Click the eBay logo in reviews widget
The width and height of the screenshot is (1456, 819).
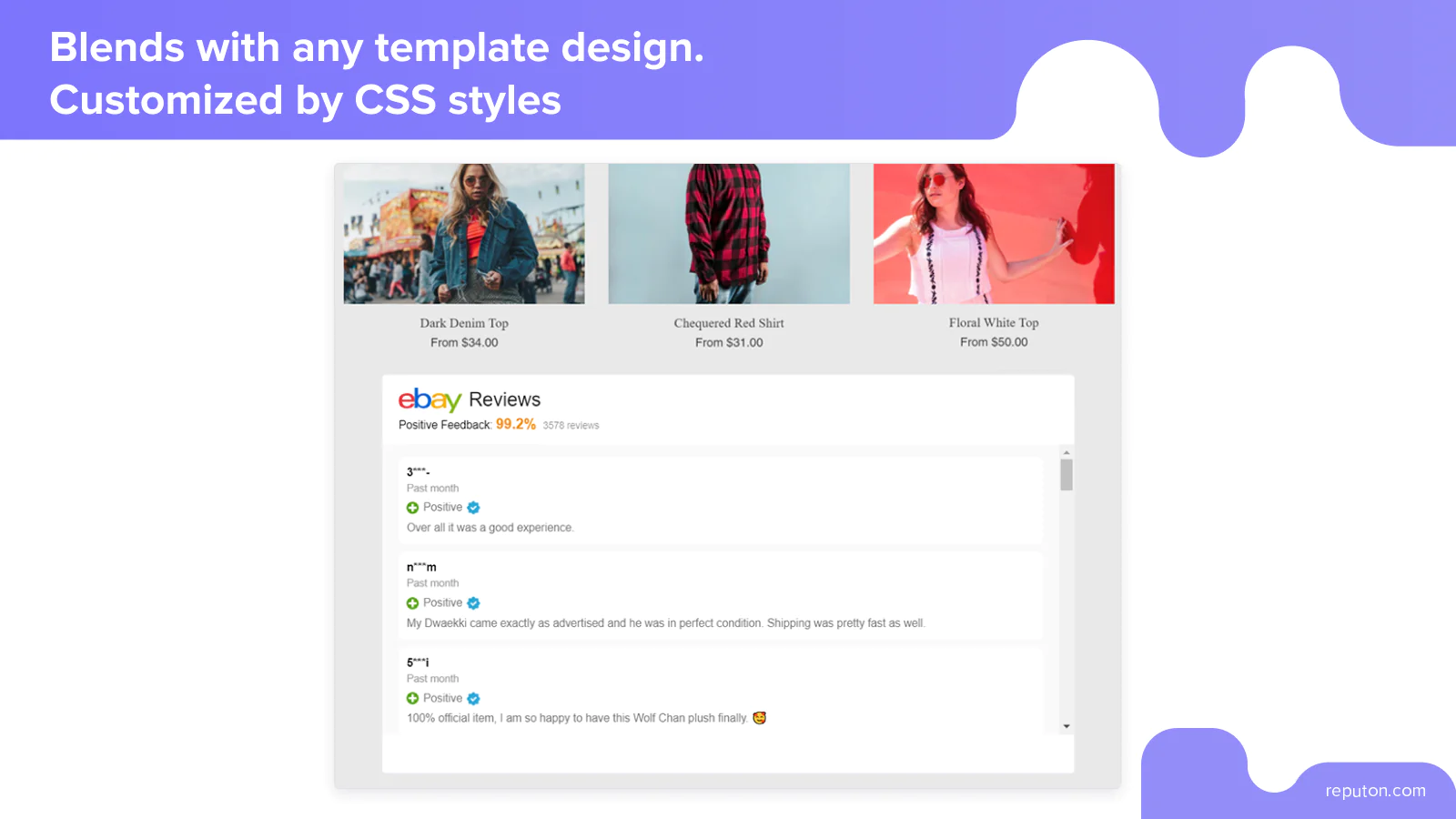[x=430, y=399]
